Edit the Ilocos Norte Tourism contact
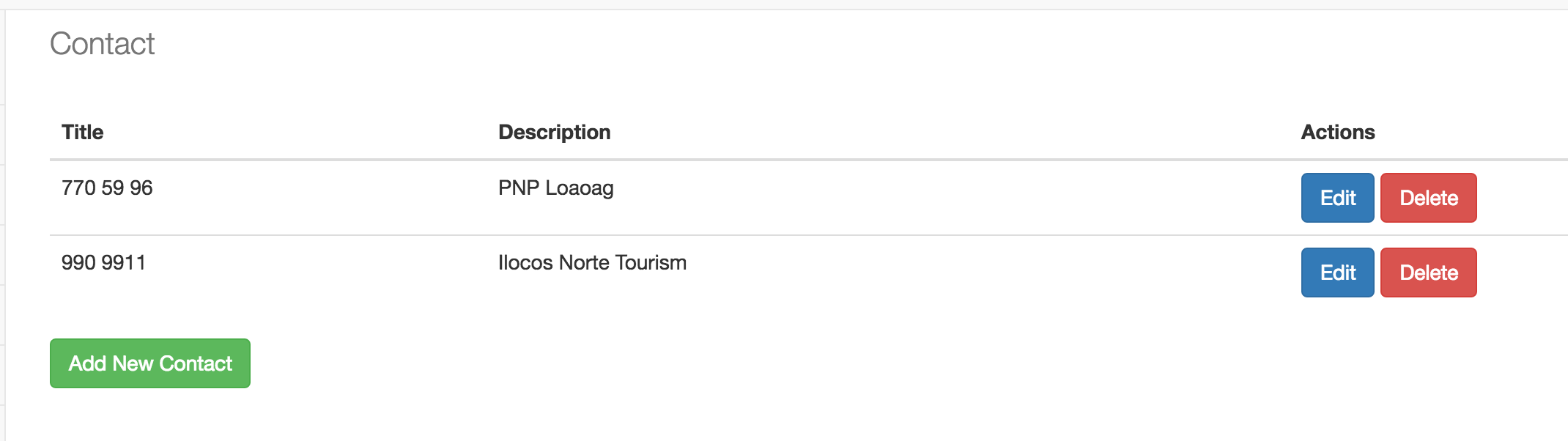 click(1337, 273)
